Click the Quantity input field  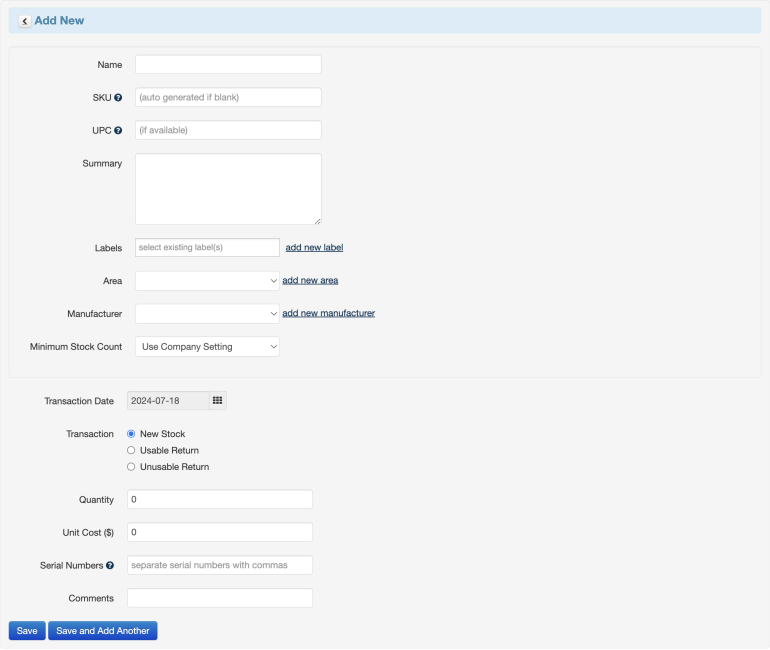(x=220, y=500)
